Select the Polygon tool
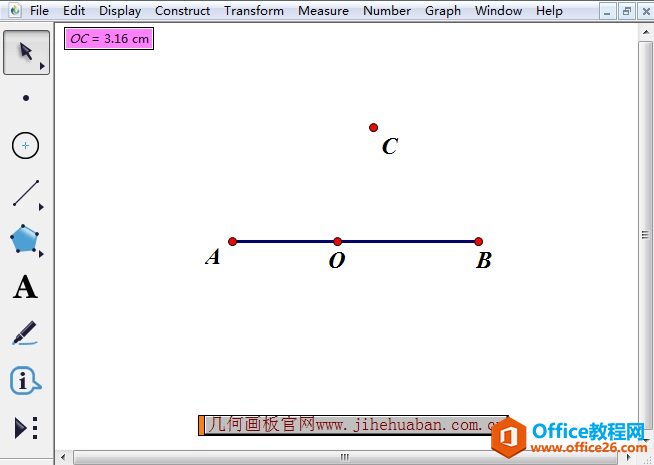The image size is (654, 465). point(25,239)
